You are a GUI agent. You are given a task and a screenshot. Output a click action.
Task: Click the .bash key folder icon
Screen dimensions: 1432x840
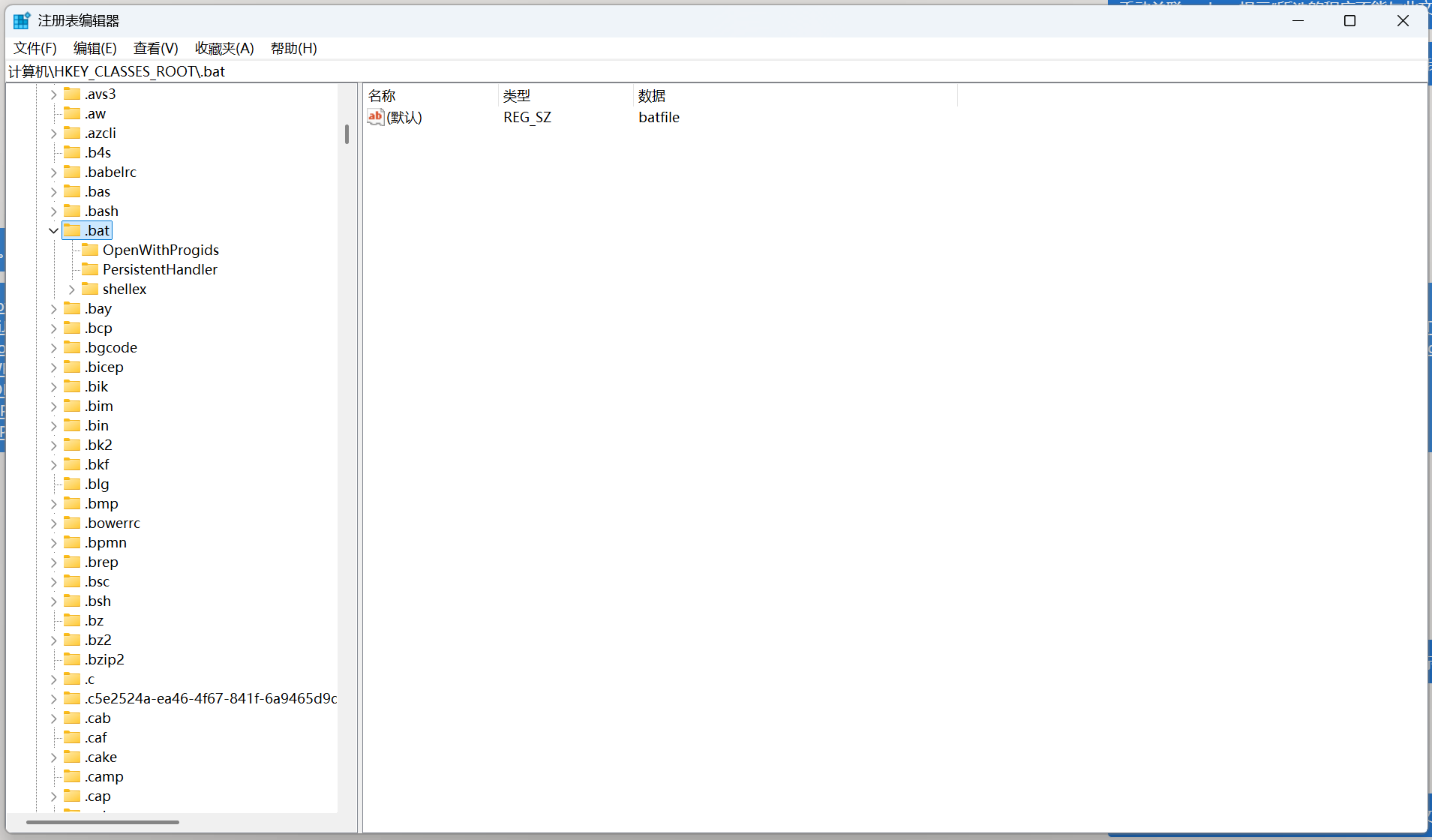click(72, 210)
